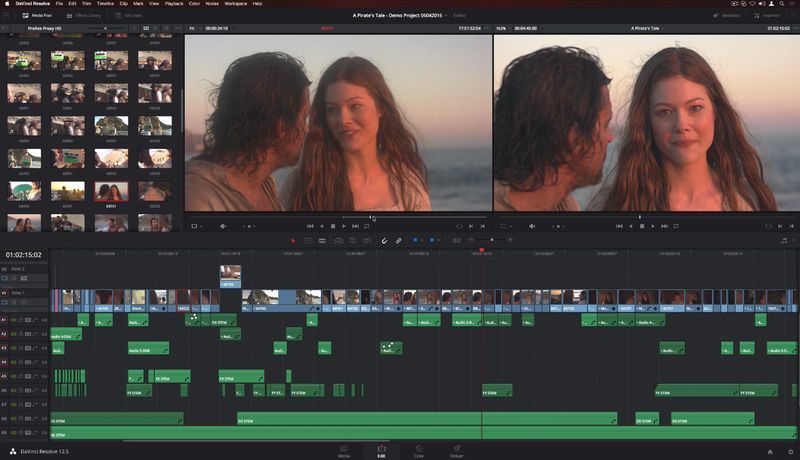Open the Metadata panel
The width and height of the screenshot is (800, 460).
tap(727, 15)
